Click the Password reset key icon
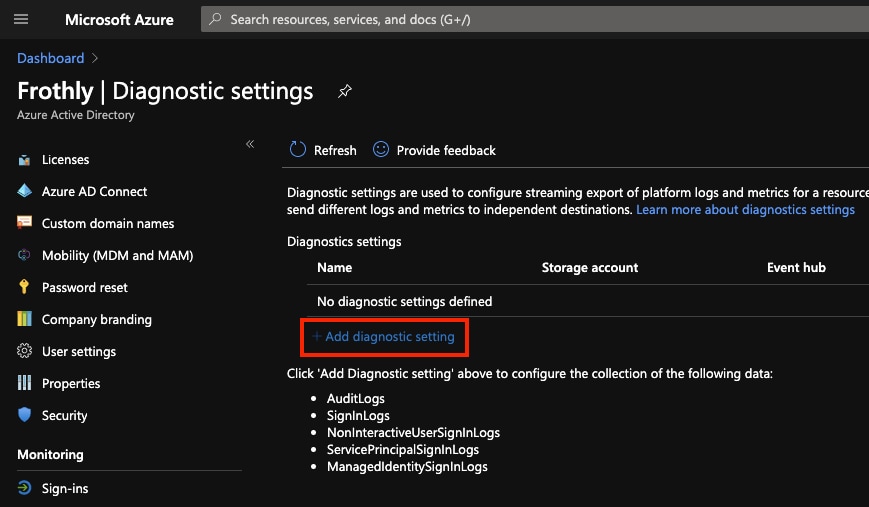The height and width of the screenshot is (507, 869). pos(24,286)
